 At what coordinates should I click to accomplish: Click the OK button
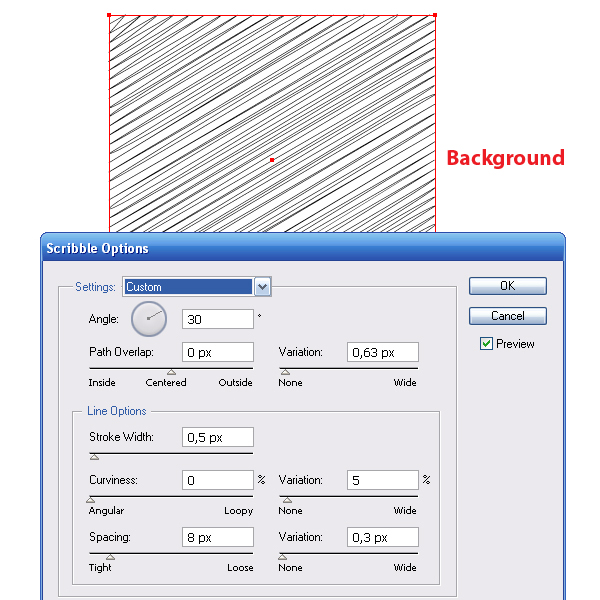pyautogui.click(x=507, y=286)
